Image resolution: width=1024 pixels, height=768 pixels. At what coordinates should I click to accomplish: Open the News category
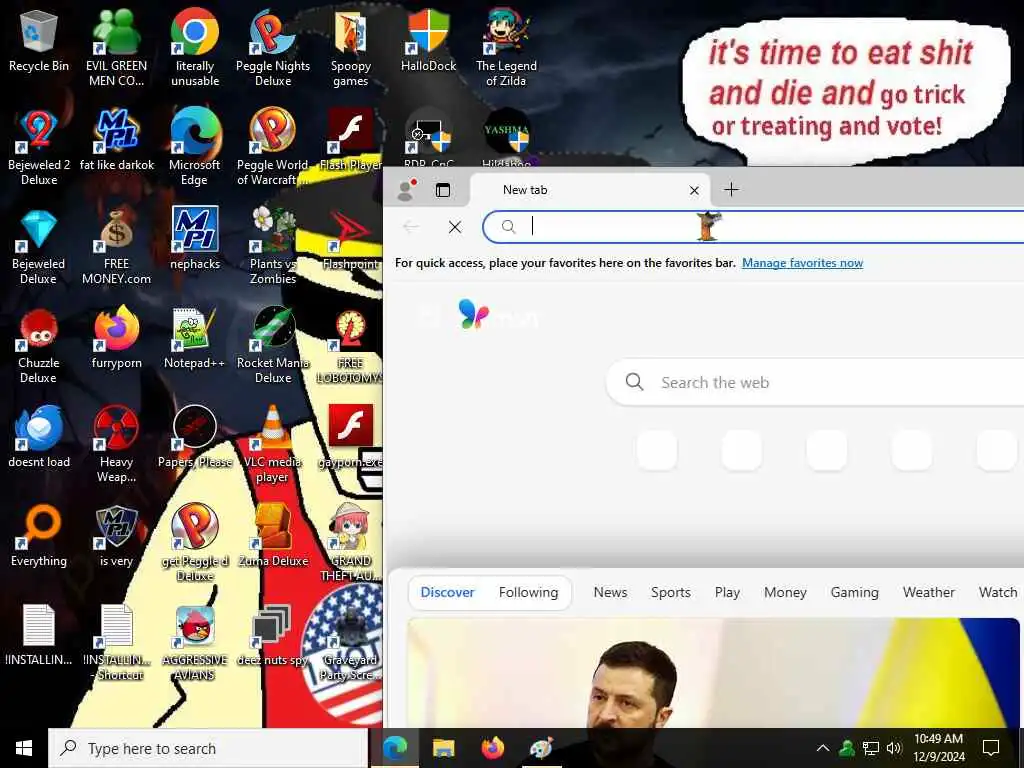click(610, 592)
